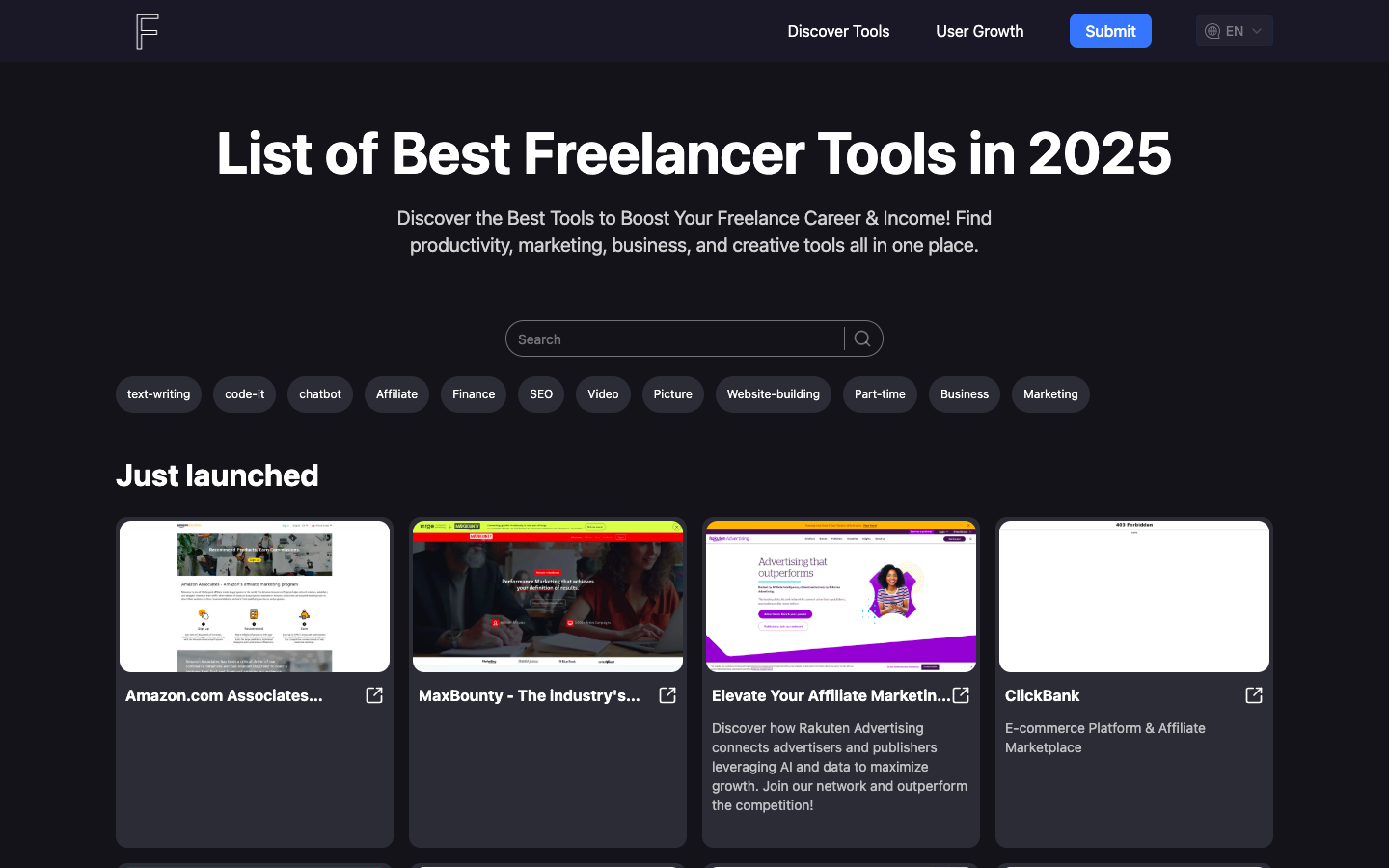Open the MaxBounty thumbnail image

click(548, 596)
